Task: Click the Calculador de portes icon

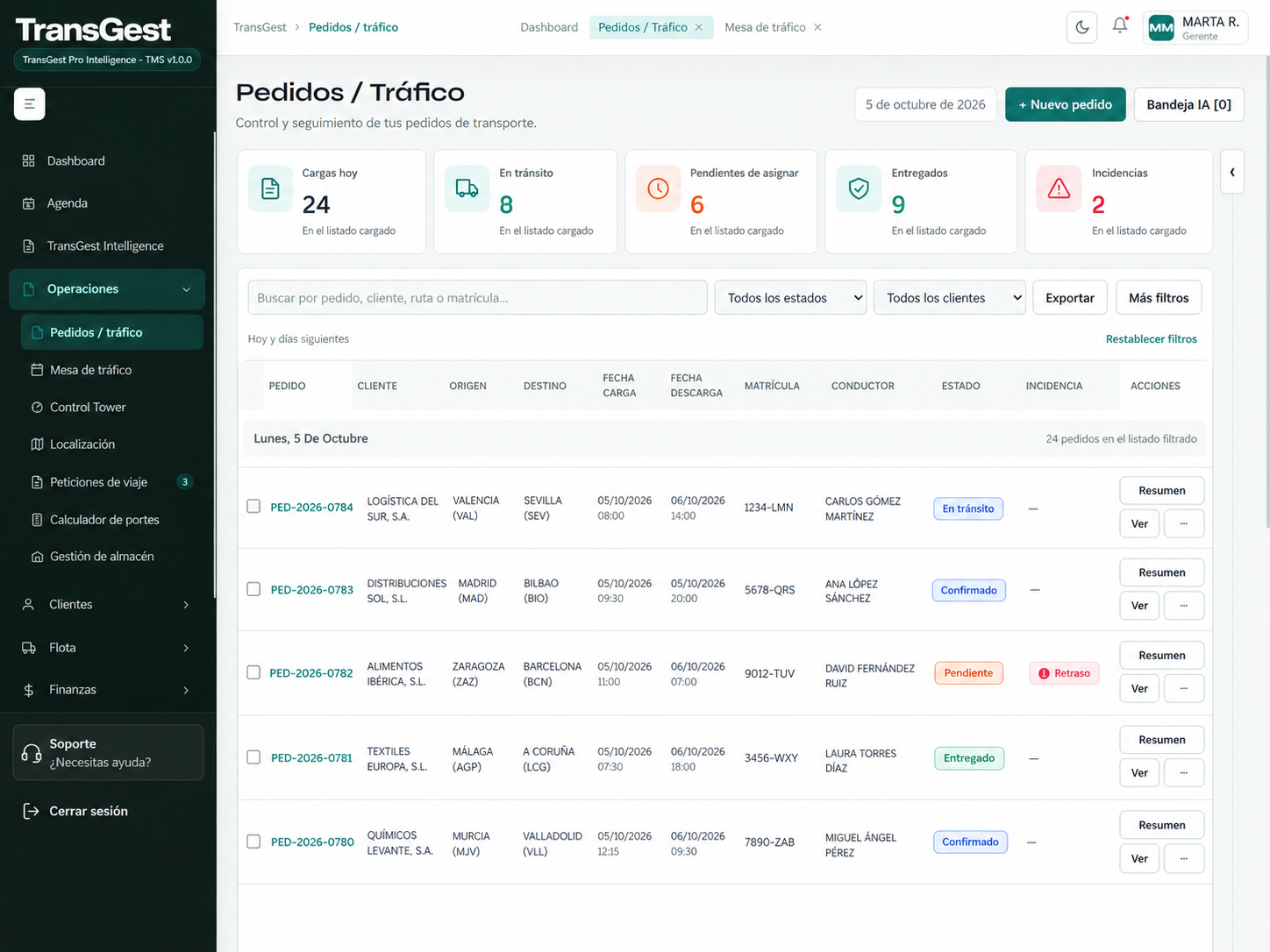Action: [x=37, y=520]
